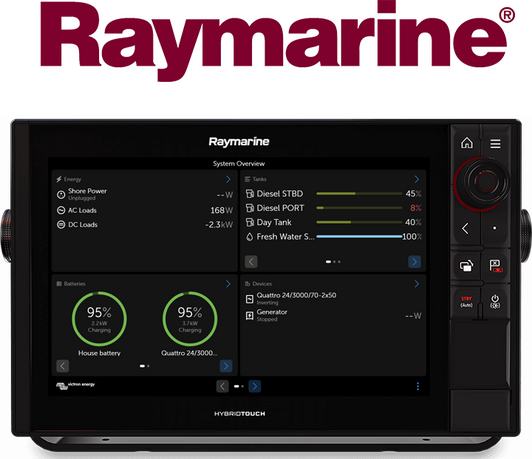Open the Menu hardware button
Image resolution: width=532 pixels, height=459 pixels.
495,144
